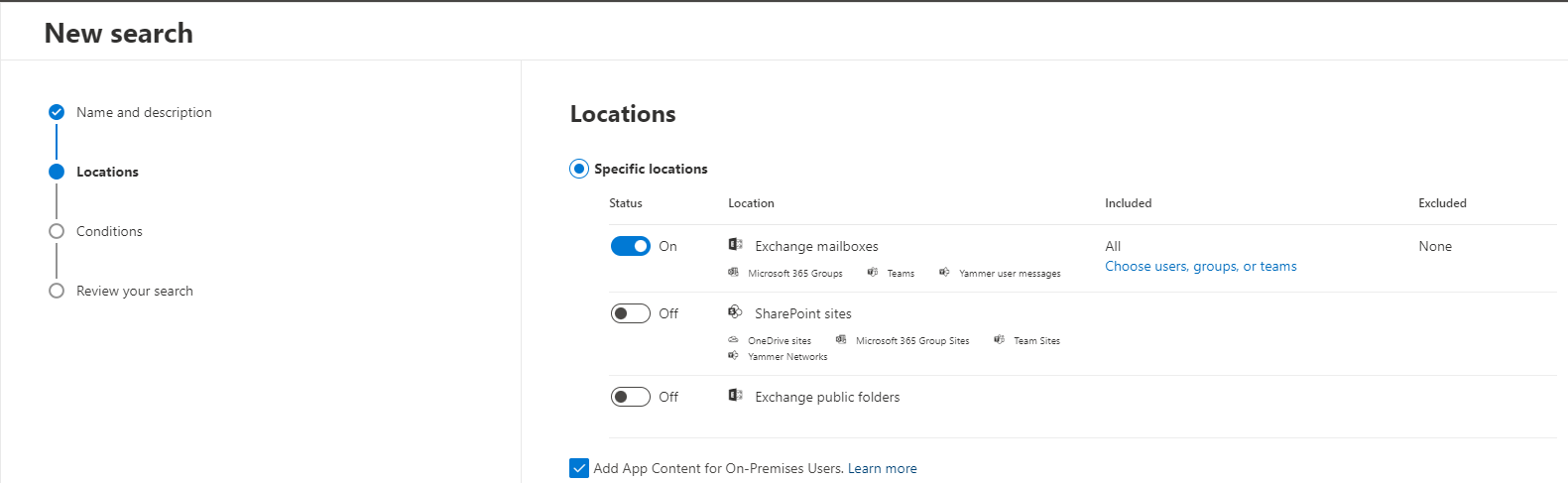Click the Teams icon under Exchange mailboxes

click(872, 272)
